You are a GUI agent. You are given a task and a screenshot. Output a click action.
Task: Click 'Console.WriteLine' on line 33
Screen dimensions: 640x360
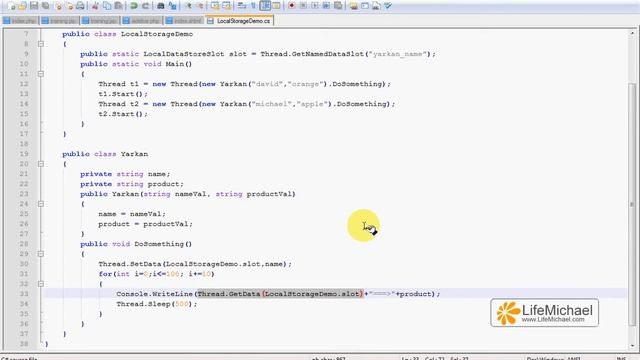point(154,294)
